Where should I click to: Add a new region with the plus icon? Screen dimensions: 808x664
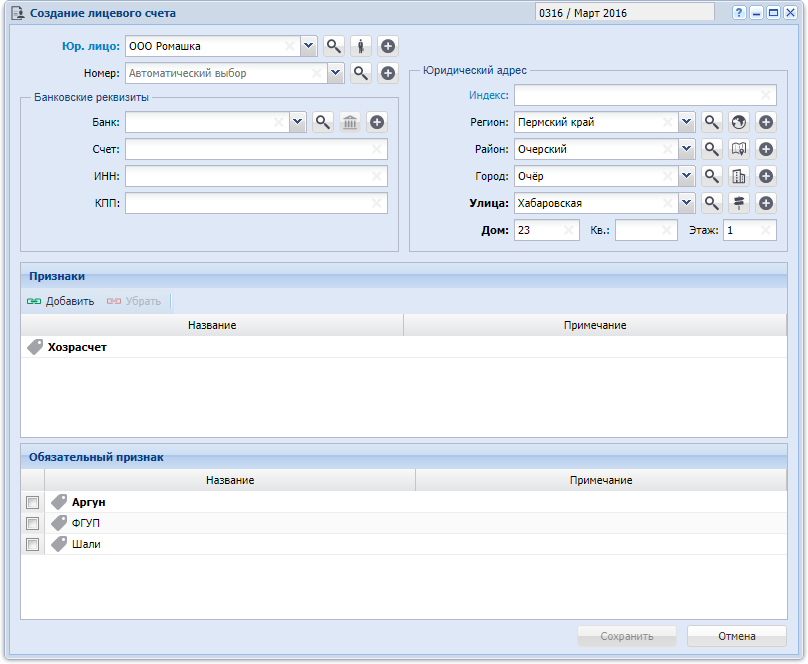pos(766,122)
